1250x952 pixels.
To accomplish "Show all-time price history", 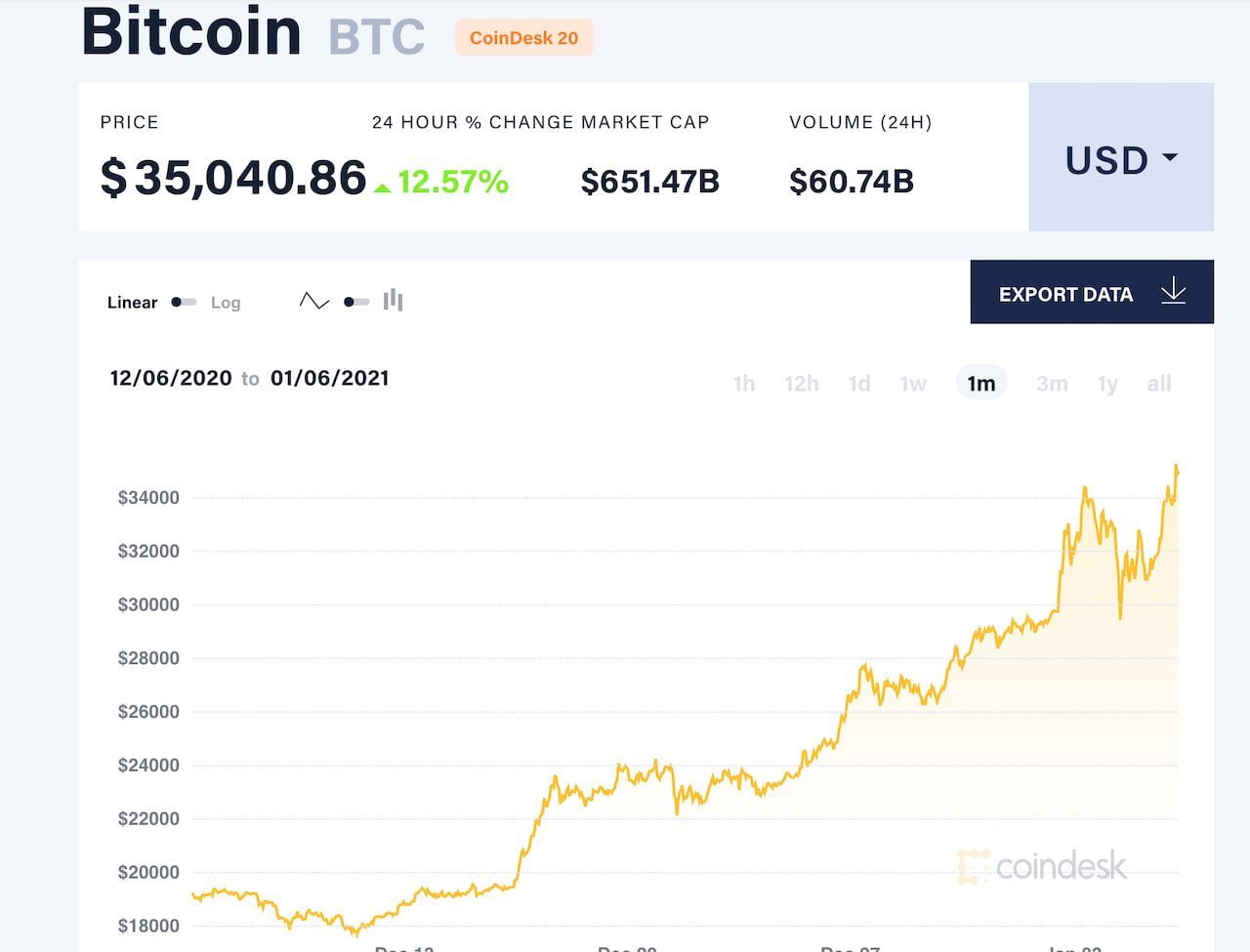I will coord(1159,384).
